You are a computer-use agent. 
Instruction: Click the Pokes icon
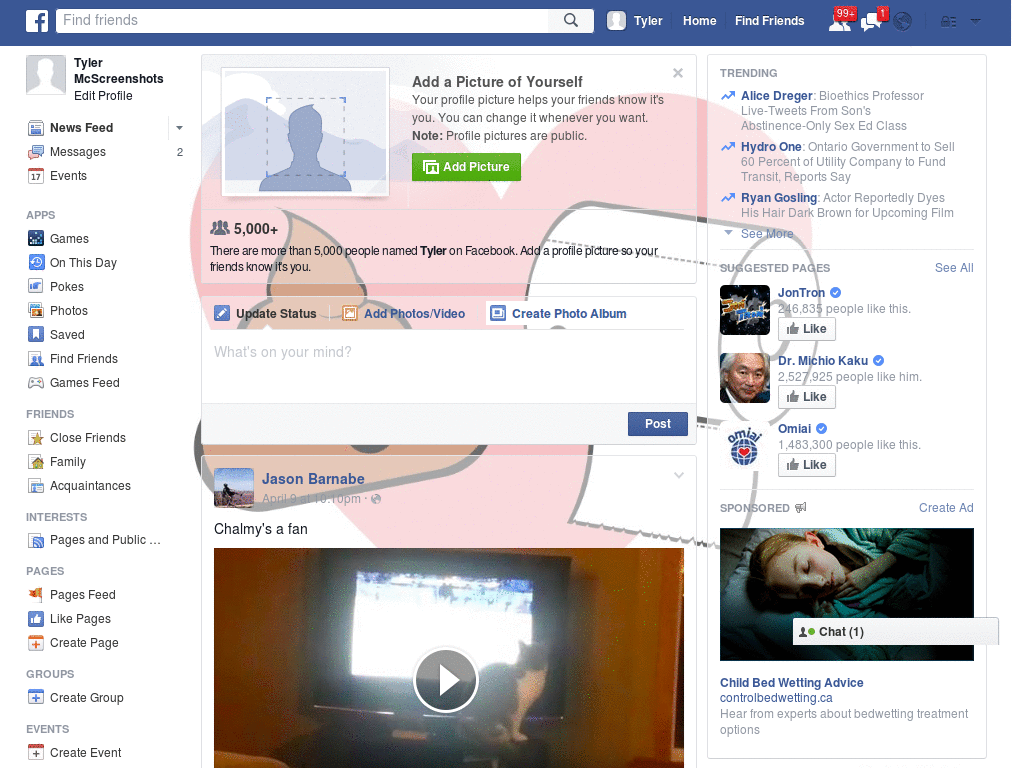pyautogui.click(x=36, y=287)
